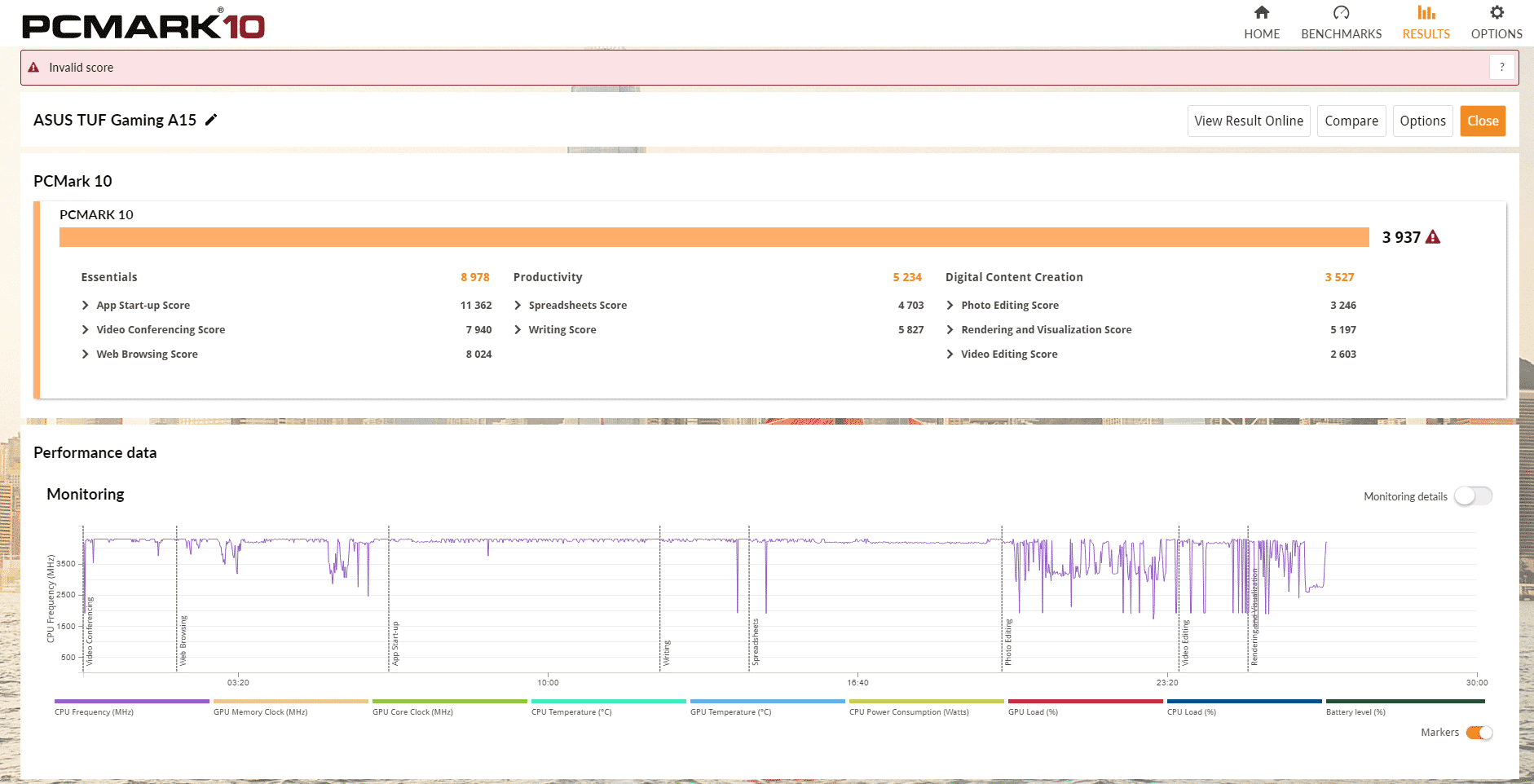
Task: Enable the Monitoring details toggle
Action: point(1472,496)
